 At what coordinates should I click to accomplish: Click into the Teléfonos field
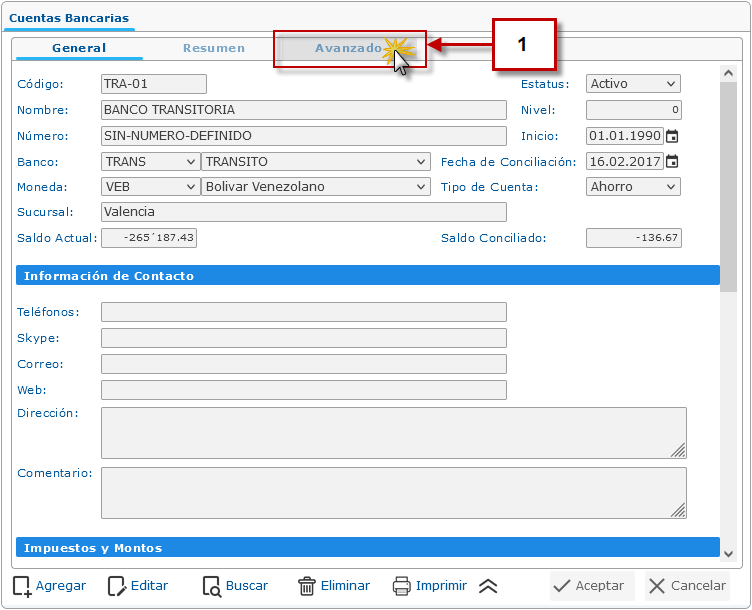[304, 312]
